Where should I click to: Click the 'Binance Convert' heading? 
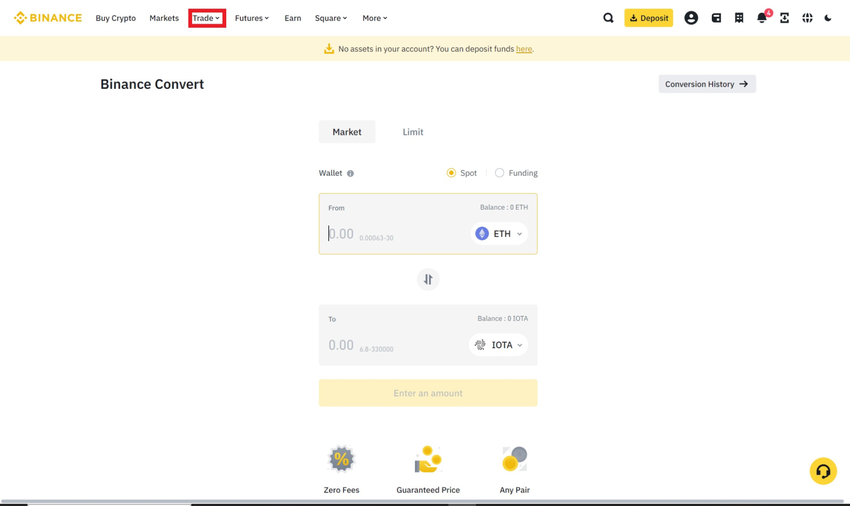pyautogui.click(x=152, y=84)
